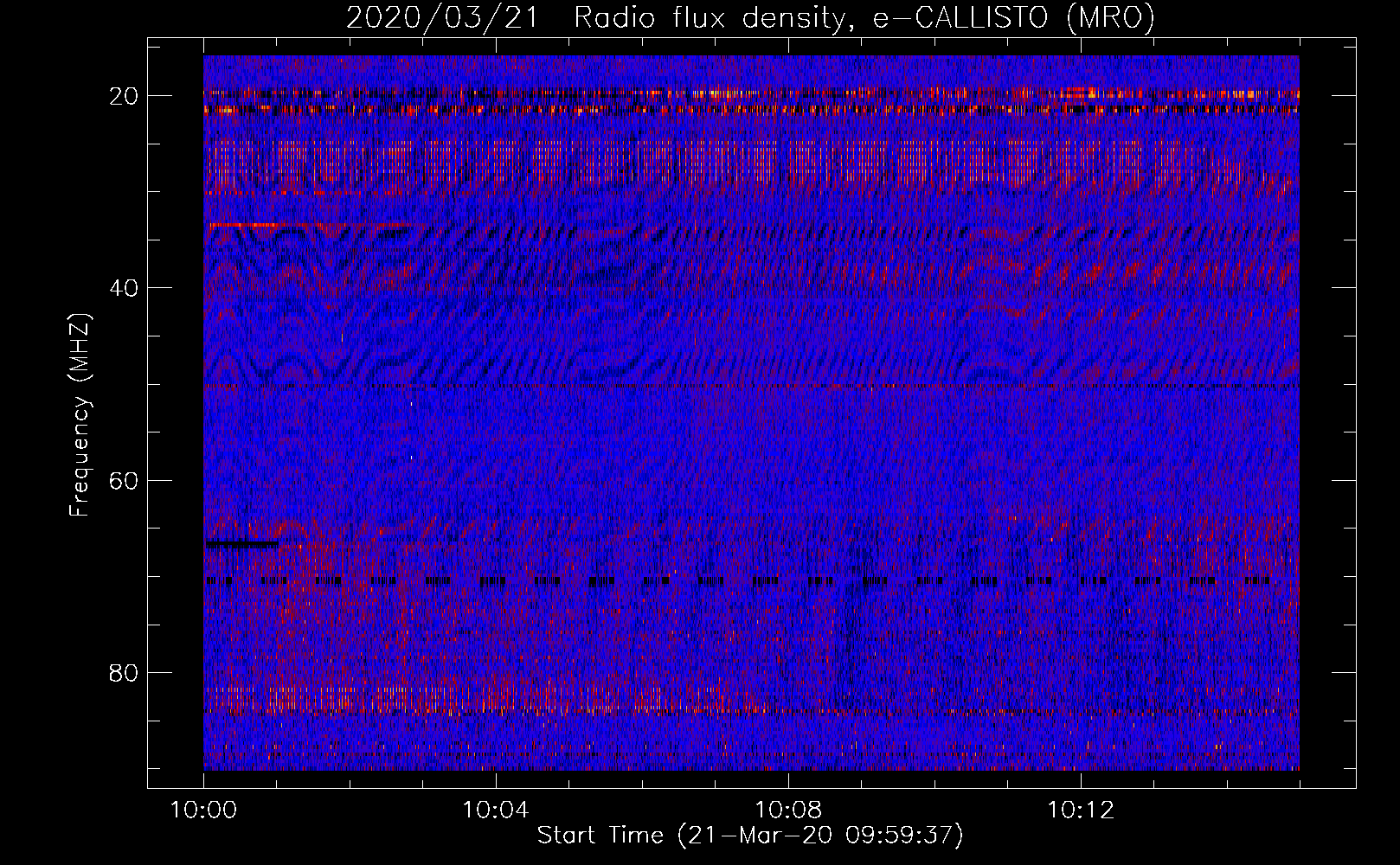Image resolution: width=1400 pixels, height=865 pixels.
Task: Click the '10:00' time tick label
Action: [x=203, y=811]
